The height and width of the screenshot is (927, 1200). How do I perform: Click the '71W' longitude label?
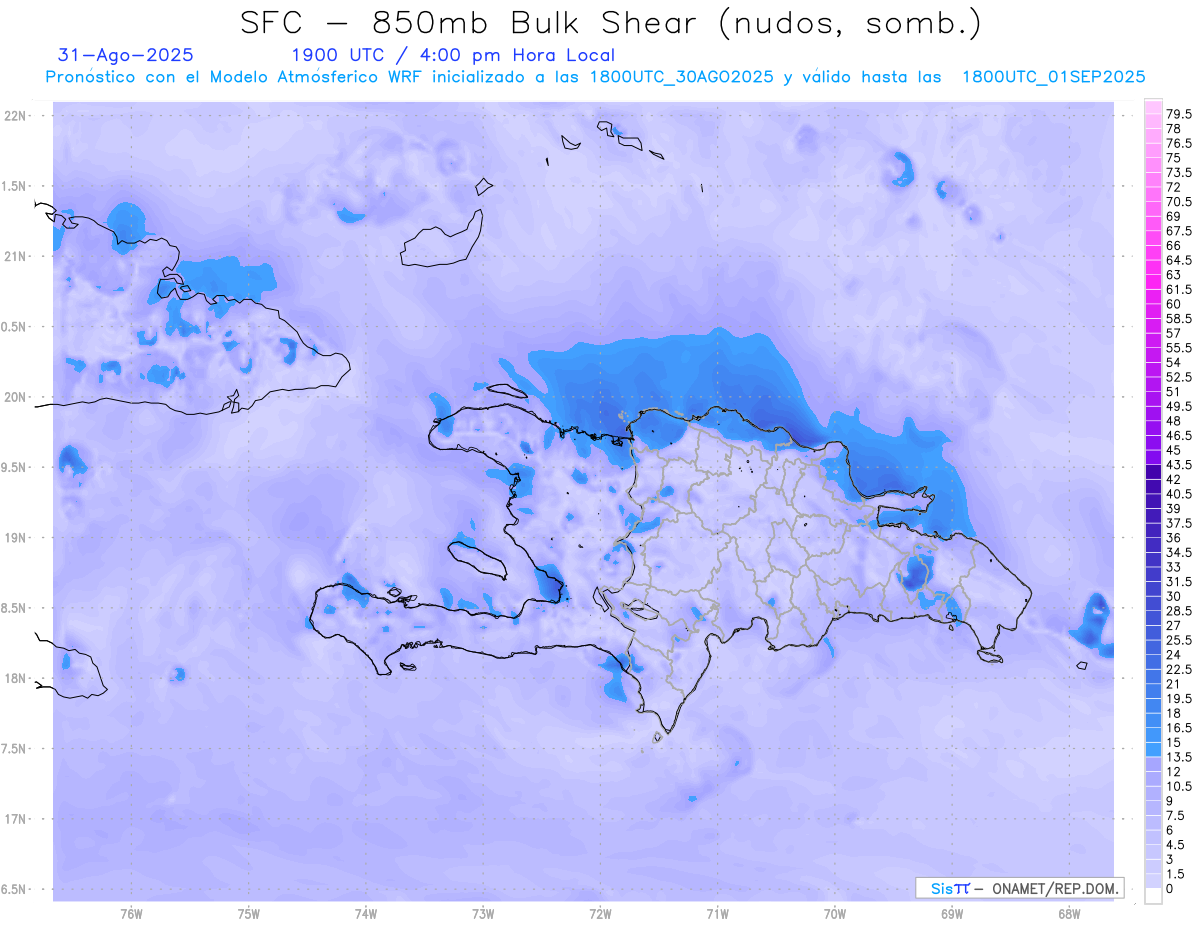tap(717, 914)
